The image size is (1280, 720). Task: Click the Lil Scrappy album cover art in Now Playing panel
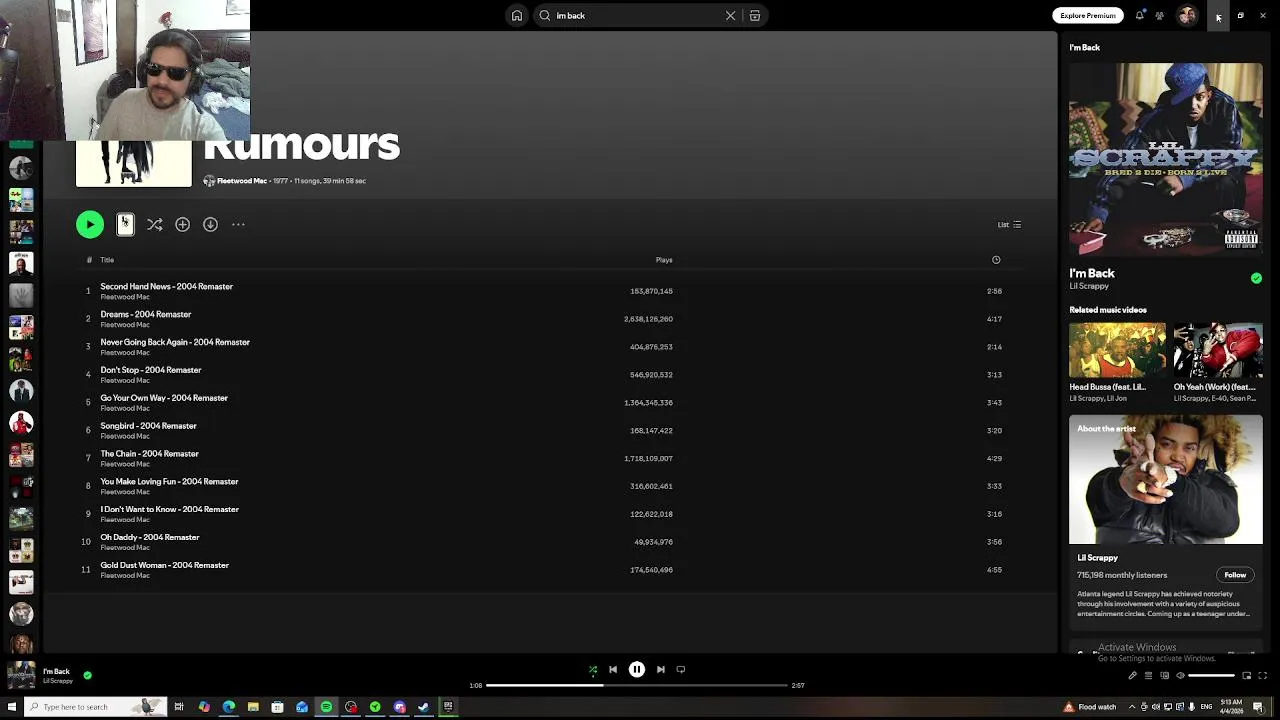point(1166,159)
